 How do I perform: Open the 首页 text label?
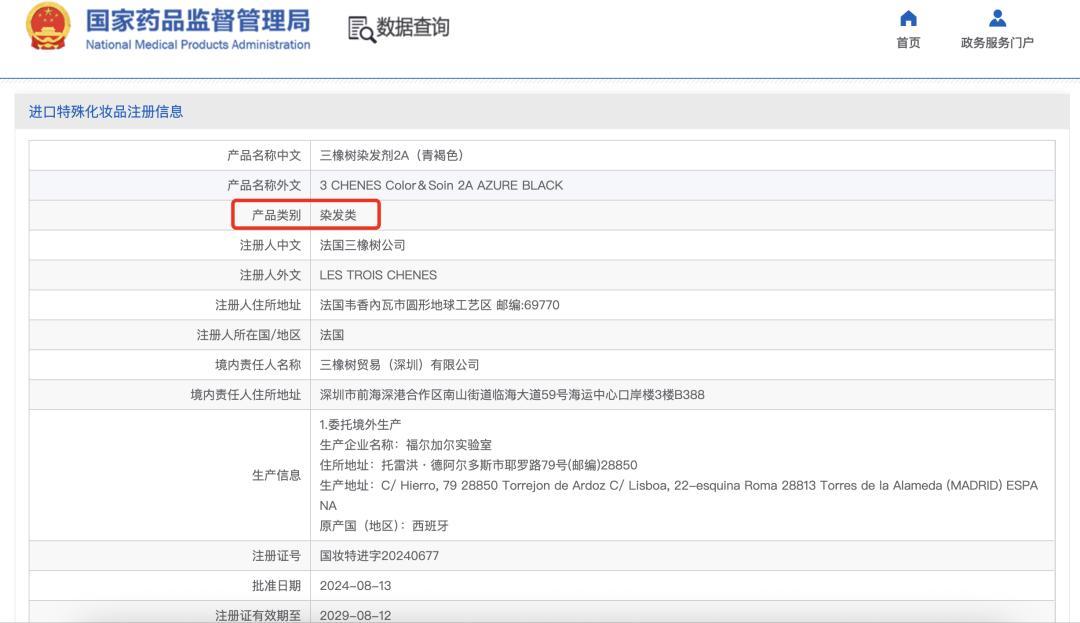[908, 43]
